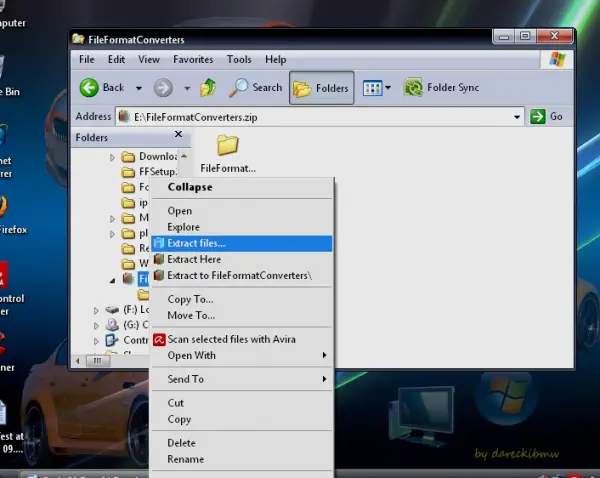The width and height of the screenshot is (600, 478).
Task: Expand the Control Panel tree node
Action: pyautogui.click(x=96, y=341)
